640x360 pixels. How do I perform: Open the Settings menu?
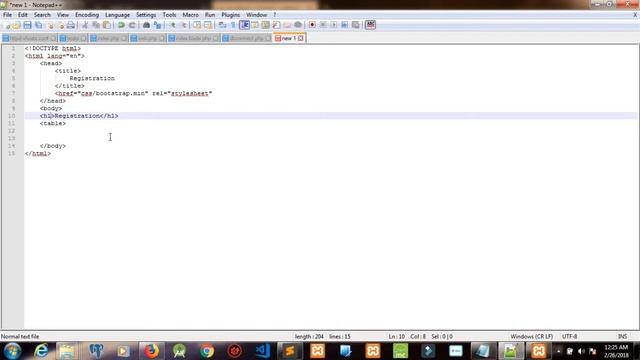(146, 15)
